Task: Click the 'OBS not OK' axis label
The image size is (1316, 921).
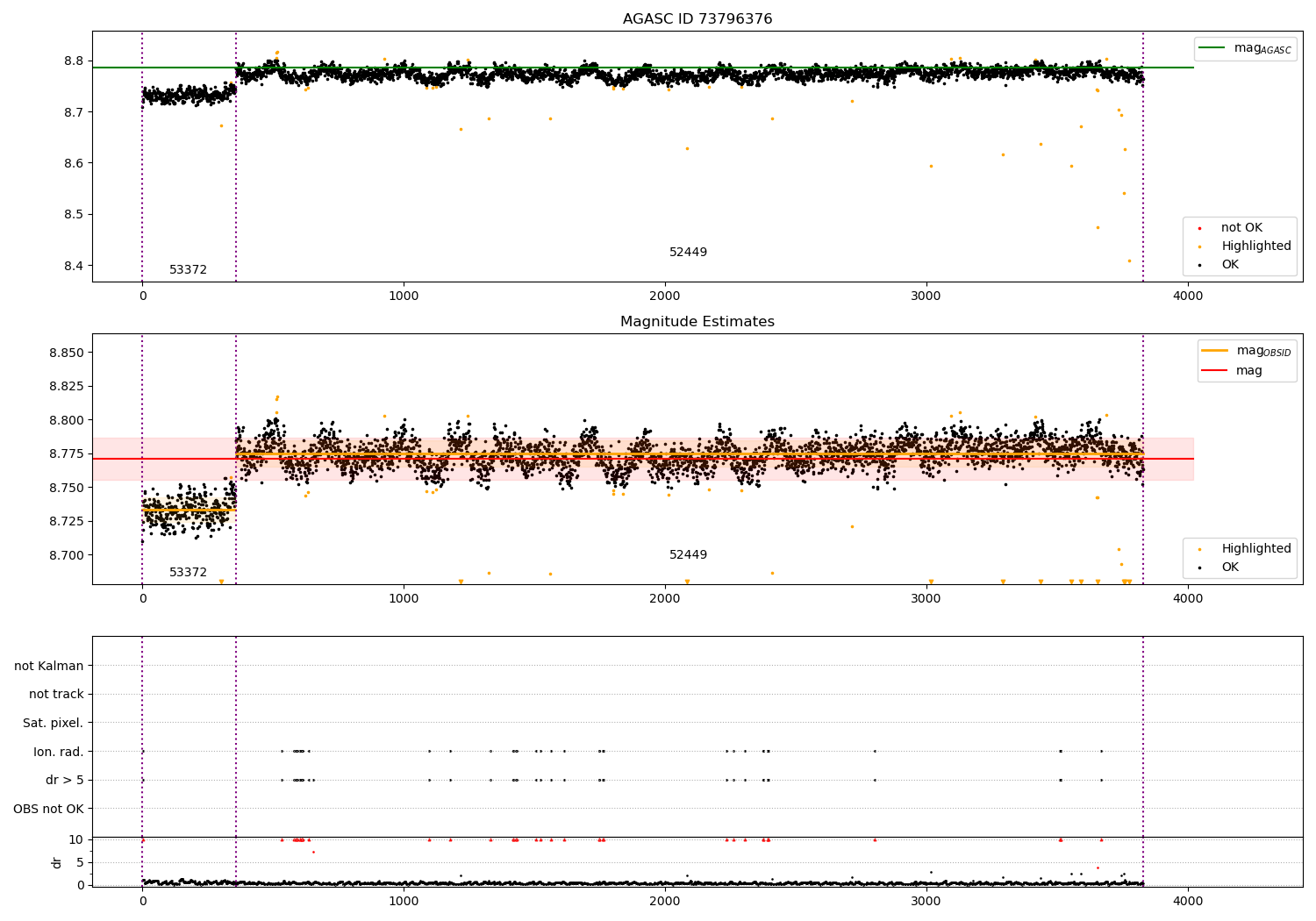Action: tap(48, 809)
